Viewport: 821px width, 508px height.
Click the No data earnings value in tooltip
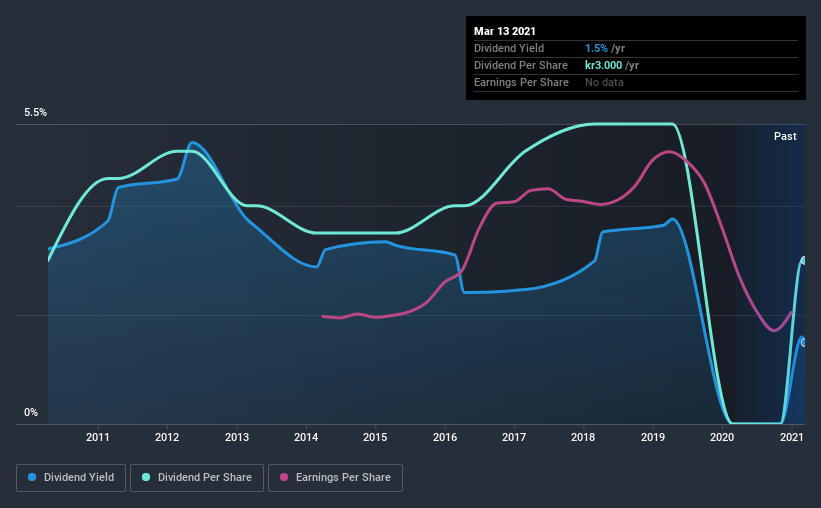(604, 82)
